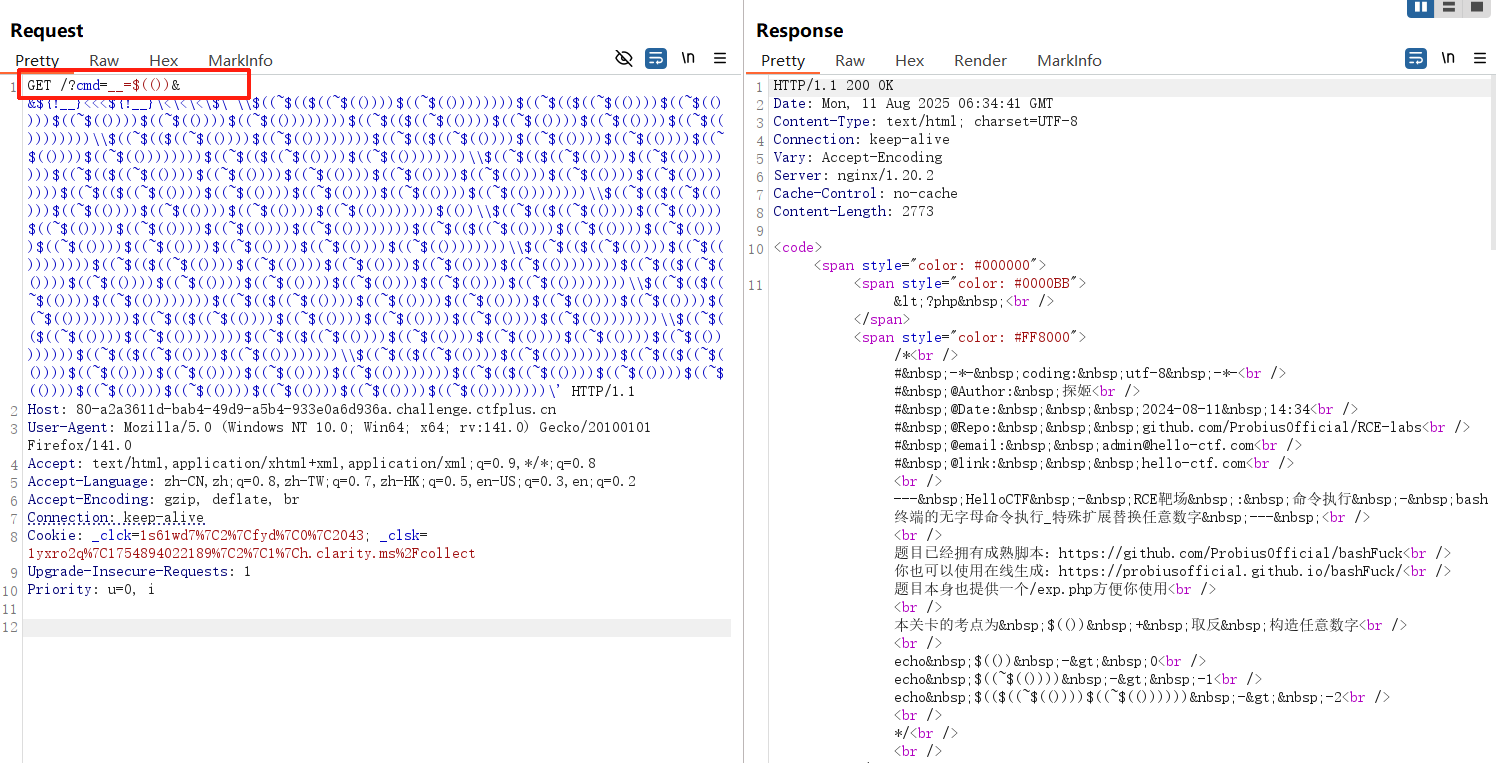
Task: Click the Cookie header line
Action: click(x=251, y=545)
